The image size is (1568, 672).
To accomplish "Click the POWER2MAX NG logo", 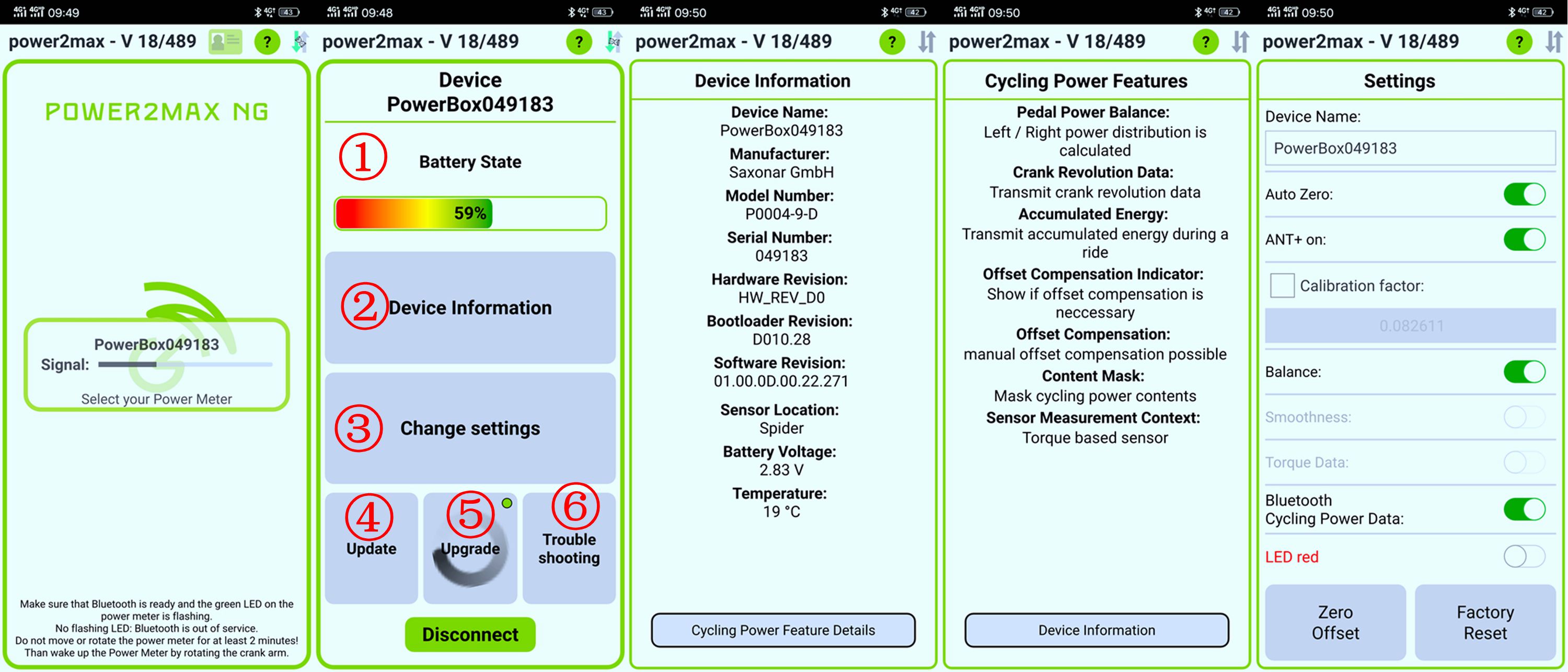I will (156, 111).
